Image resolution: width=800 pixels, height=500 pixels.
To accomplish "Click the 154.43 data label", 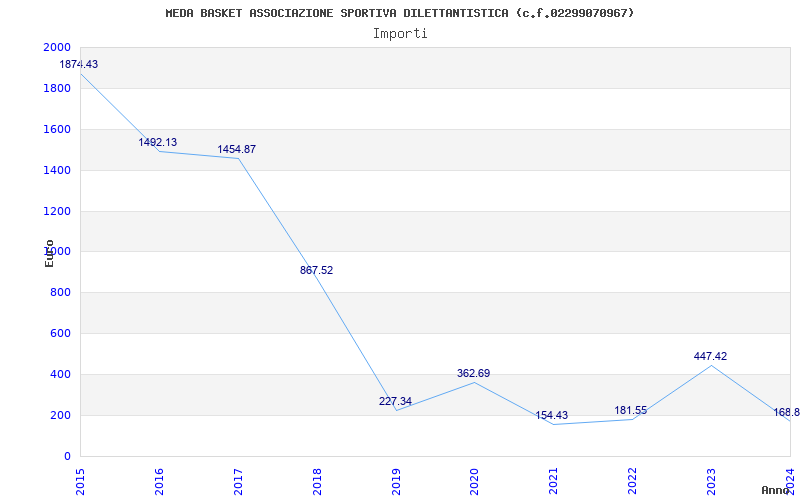I will (552, 416).
